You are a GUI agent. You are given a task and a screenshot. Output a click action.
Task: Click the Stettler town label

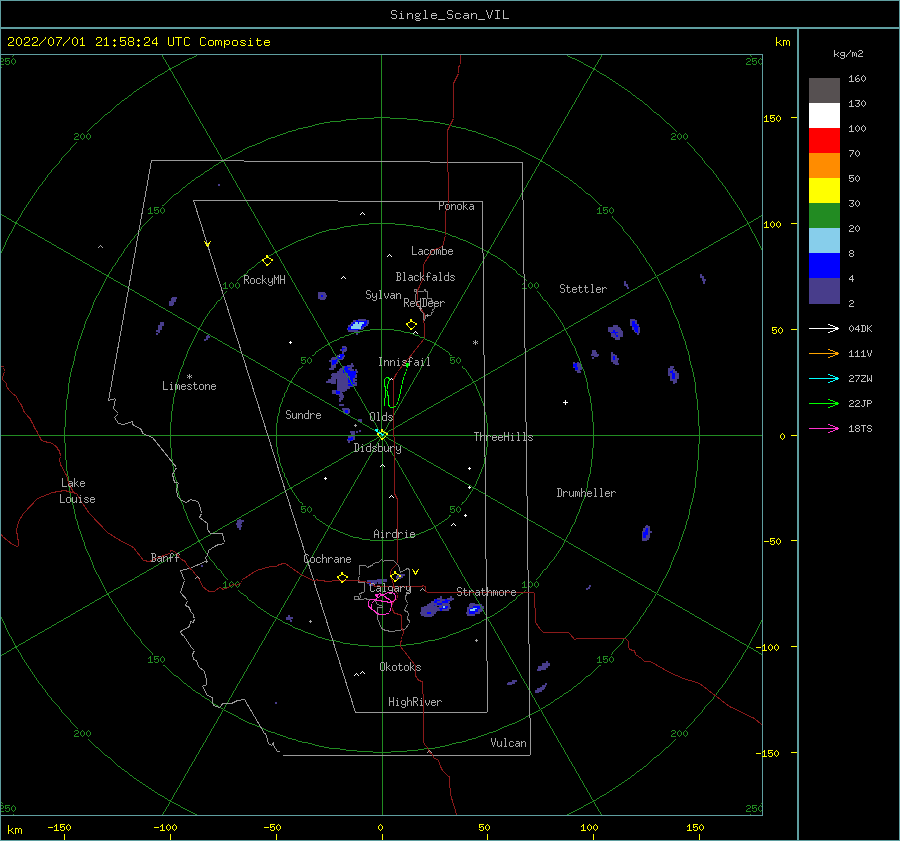(583, 289)
